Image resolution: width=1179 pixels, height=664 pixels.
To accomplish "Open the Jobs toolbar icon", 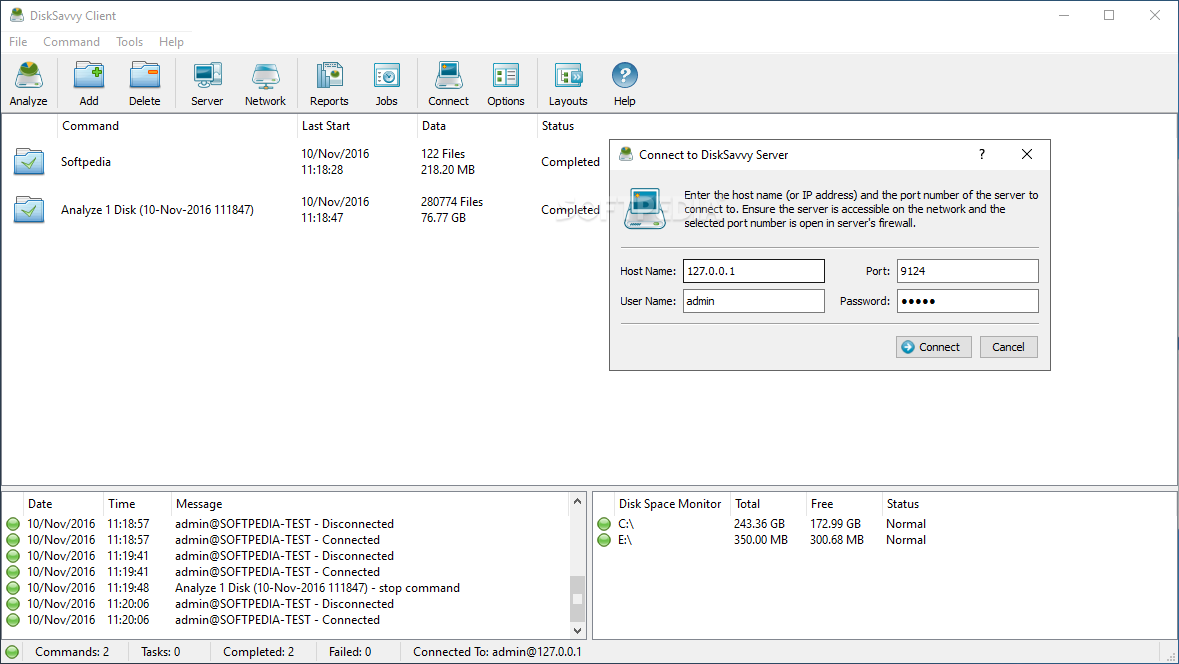I will pos(386,83).
